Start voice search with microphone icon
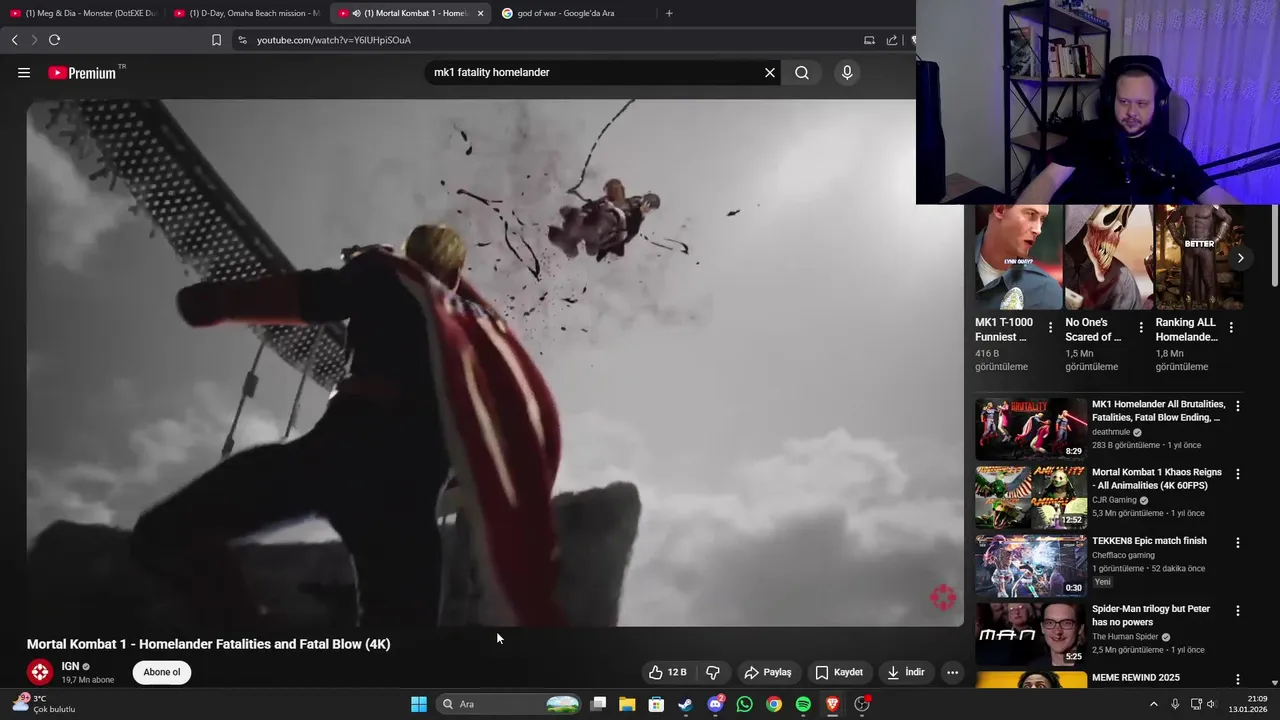 point(847,73)
